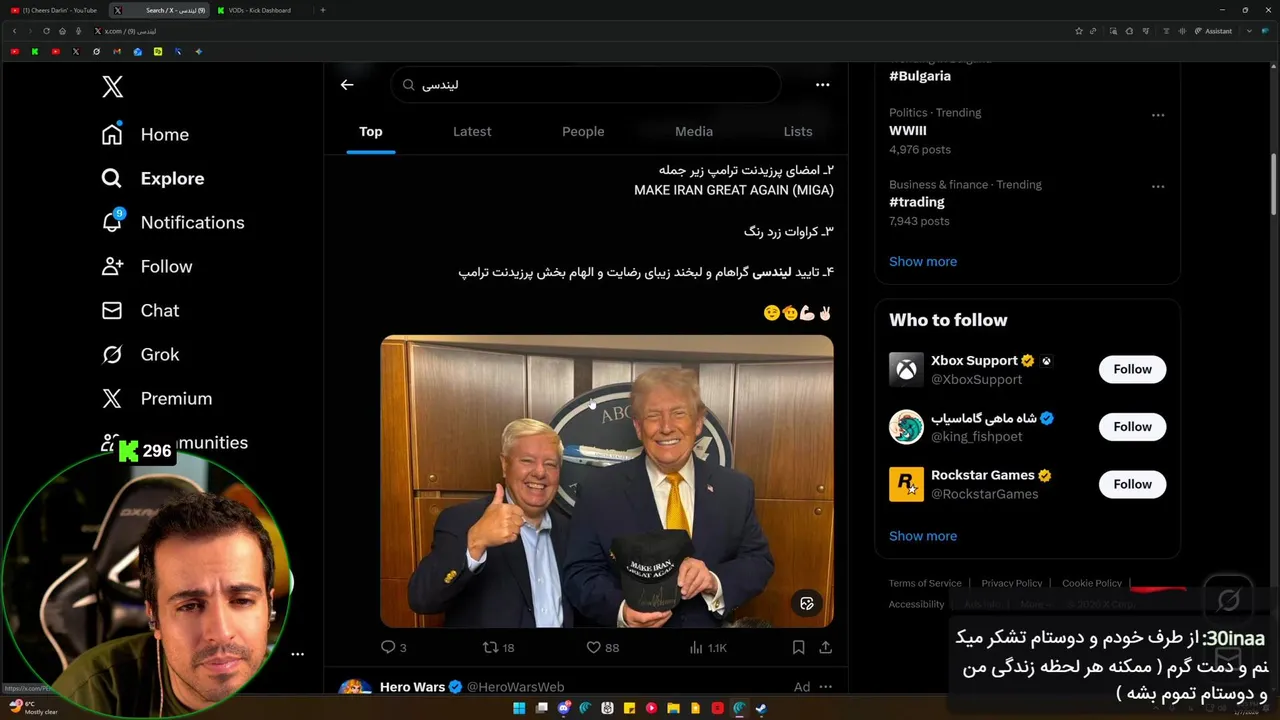The height and width of the screenshot is (720, 1280).
Task: Click into the search box with لیندسی
Action: coord(585,85)
